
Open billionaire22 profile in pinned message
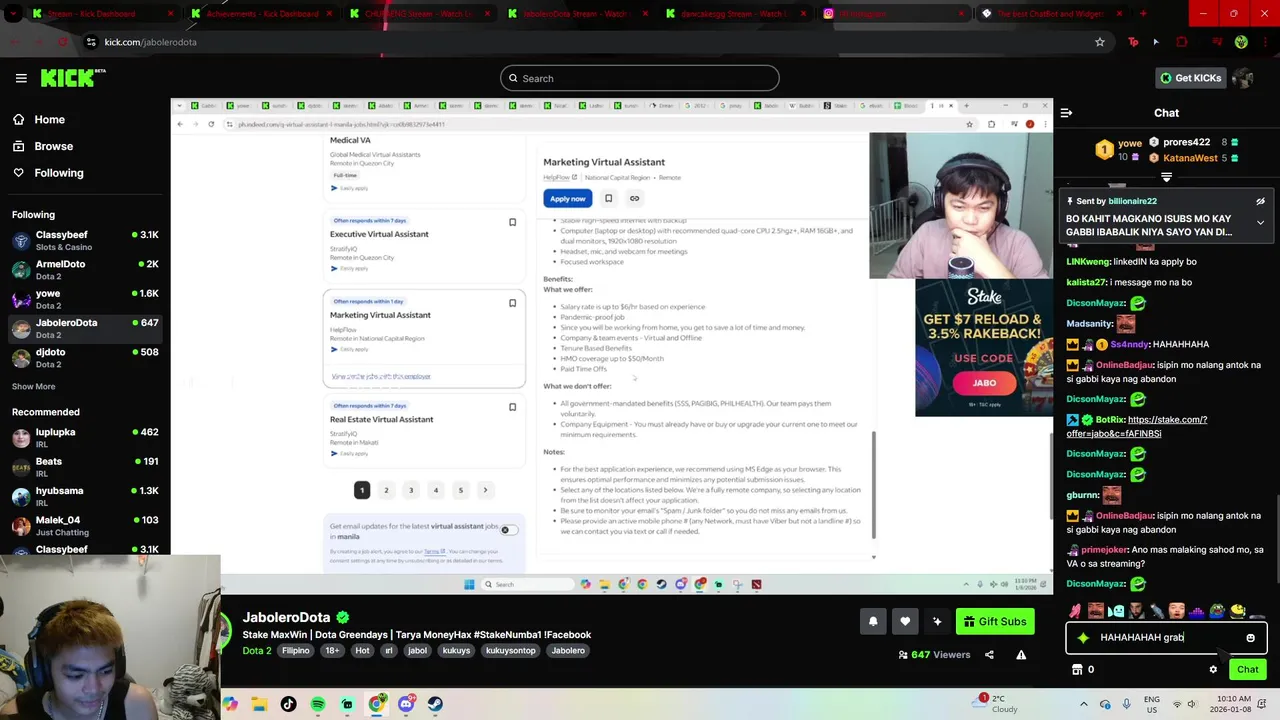1132,201
